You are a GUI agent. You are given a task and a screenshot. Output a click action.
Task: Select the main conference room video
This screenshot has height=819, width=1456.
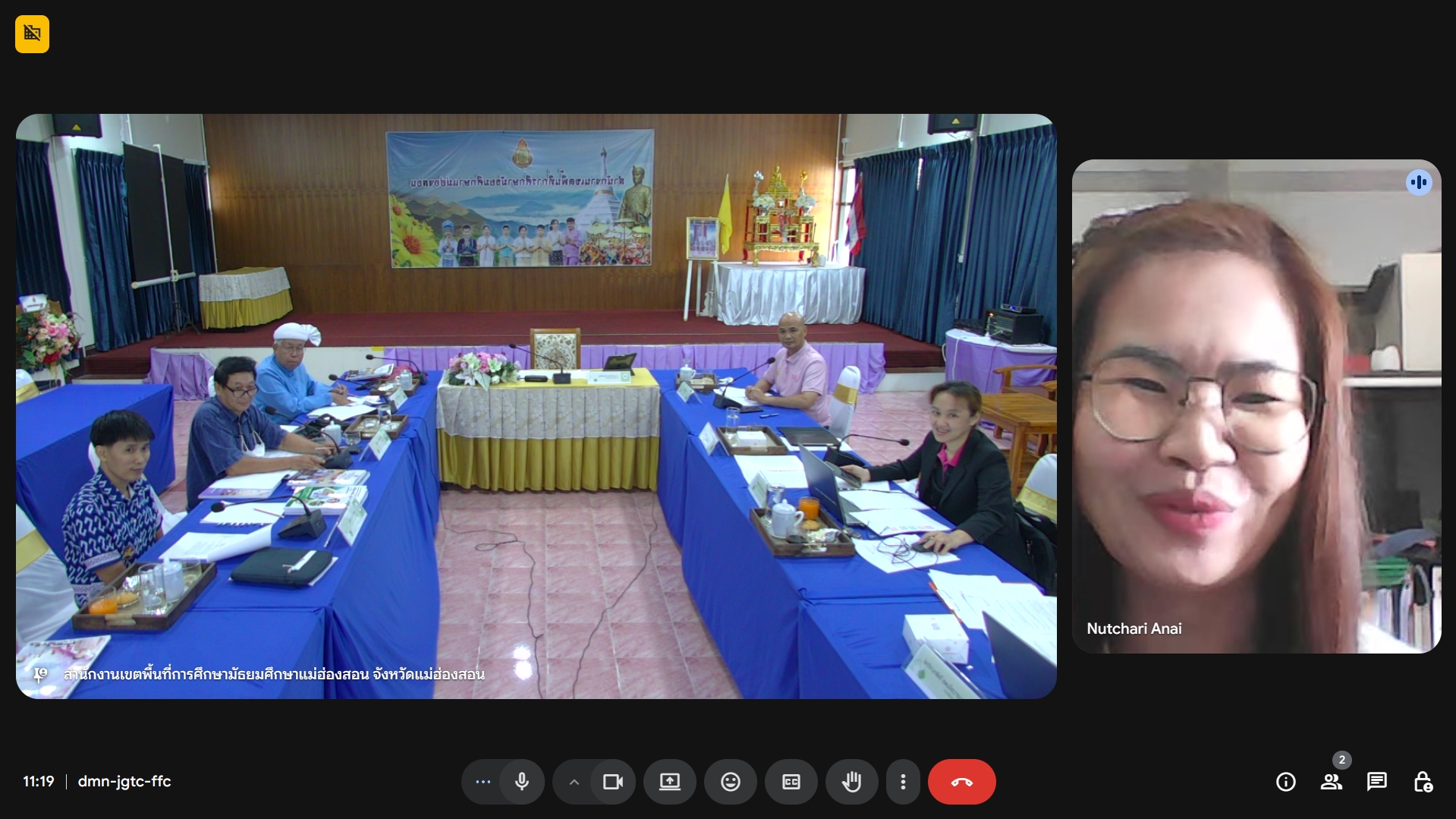coord(536,406)
